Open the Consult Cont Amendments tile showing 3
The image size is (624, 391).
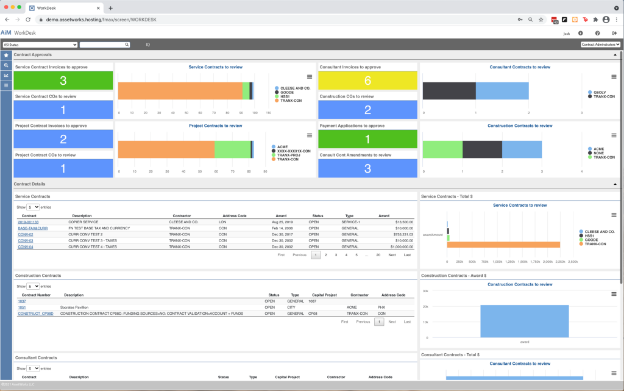click(368, 169)
